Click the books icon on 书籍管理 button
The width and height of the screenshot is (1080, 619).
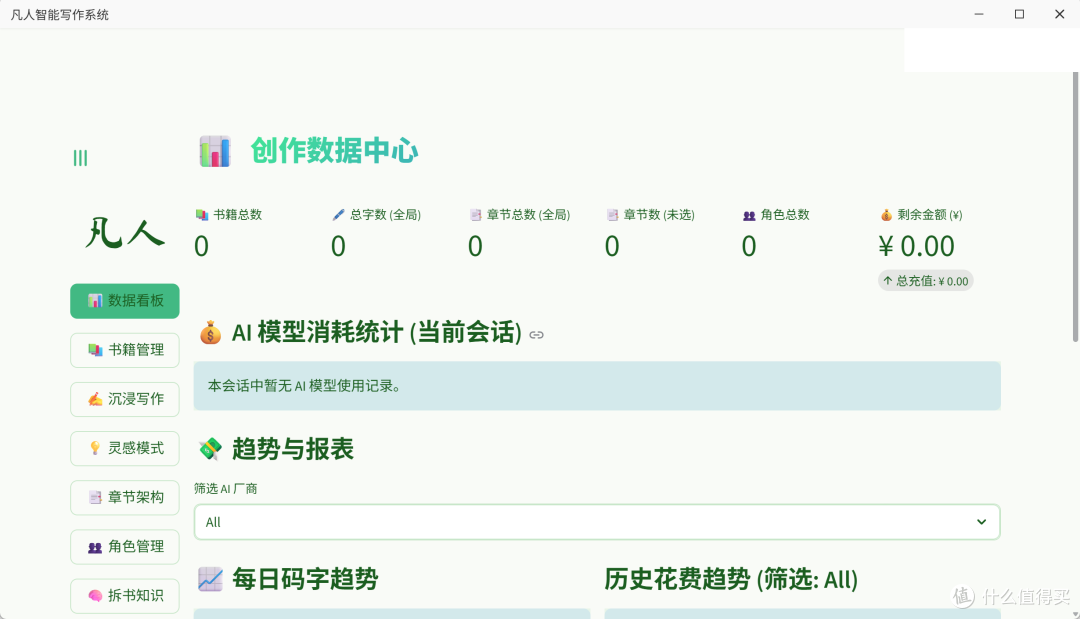(x=95, y=350)
